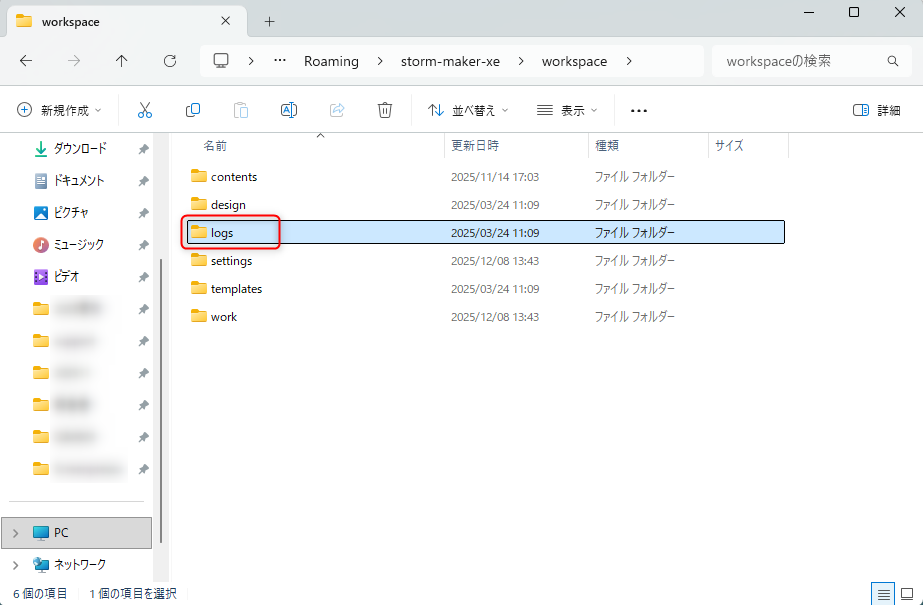923x605 pixels.
Task: Open the 並べ替え sort dropdown
Action: click(468, 110)
